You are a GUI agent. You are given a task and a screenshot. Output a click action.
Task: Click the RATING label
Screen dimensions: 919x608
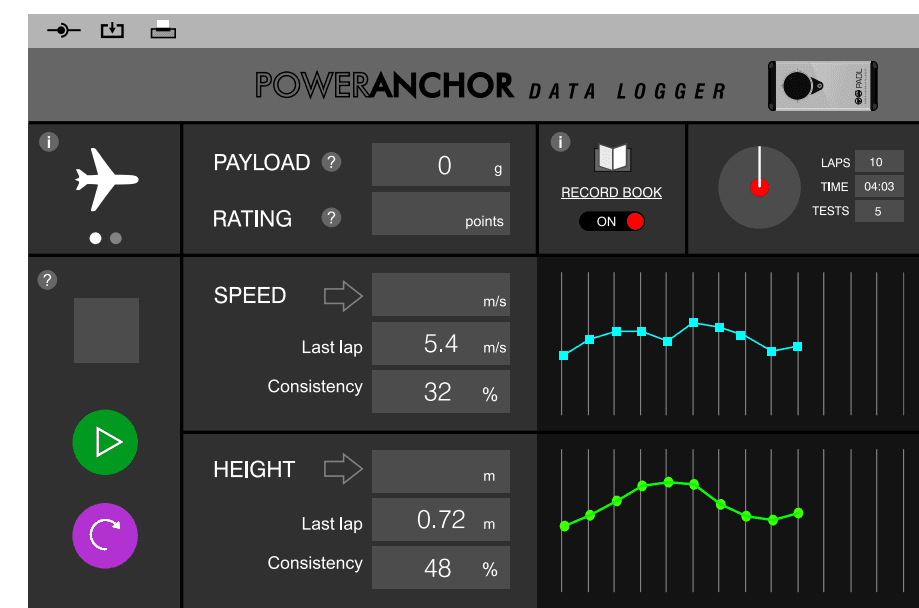[x=252, y=219]
